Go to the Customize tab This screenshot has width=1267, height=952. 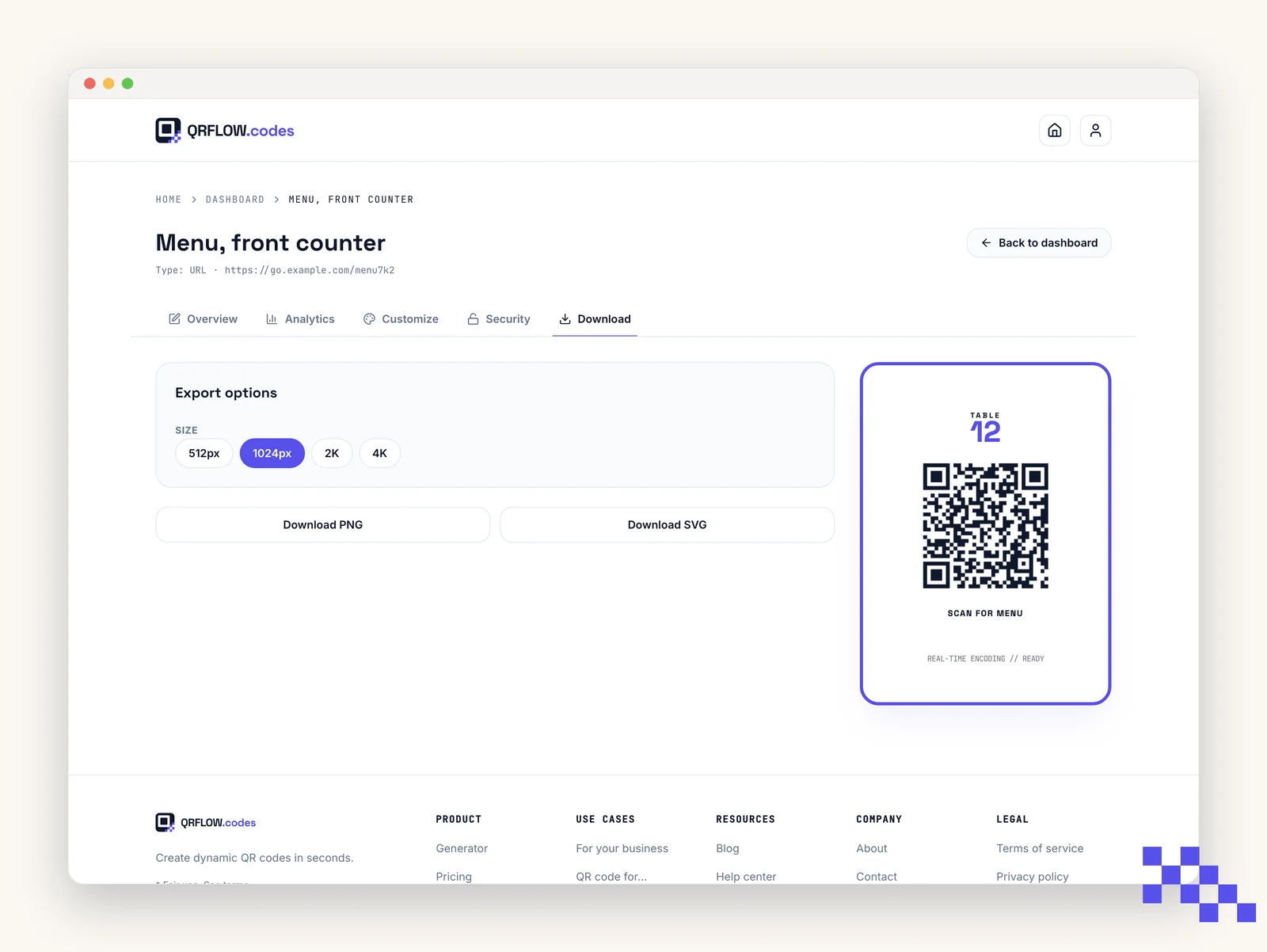click(x=401, y=319)
